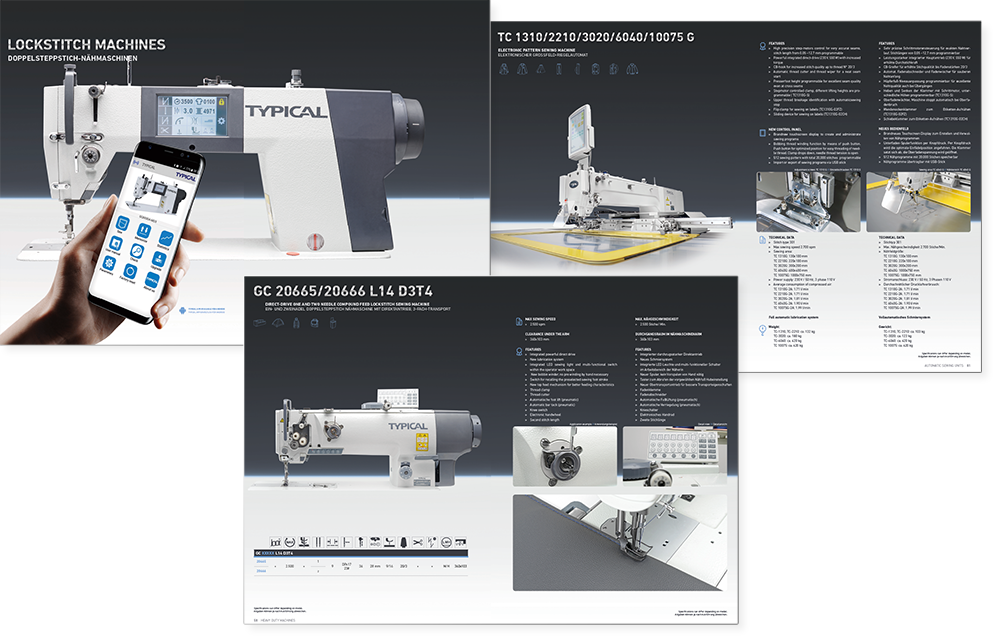This screenshot has height=641, width=1000.
Task: Click the TYPICAL logo on lockstitch machine
Action: pyautogui.click(x=286, y=112)
